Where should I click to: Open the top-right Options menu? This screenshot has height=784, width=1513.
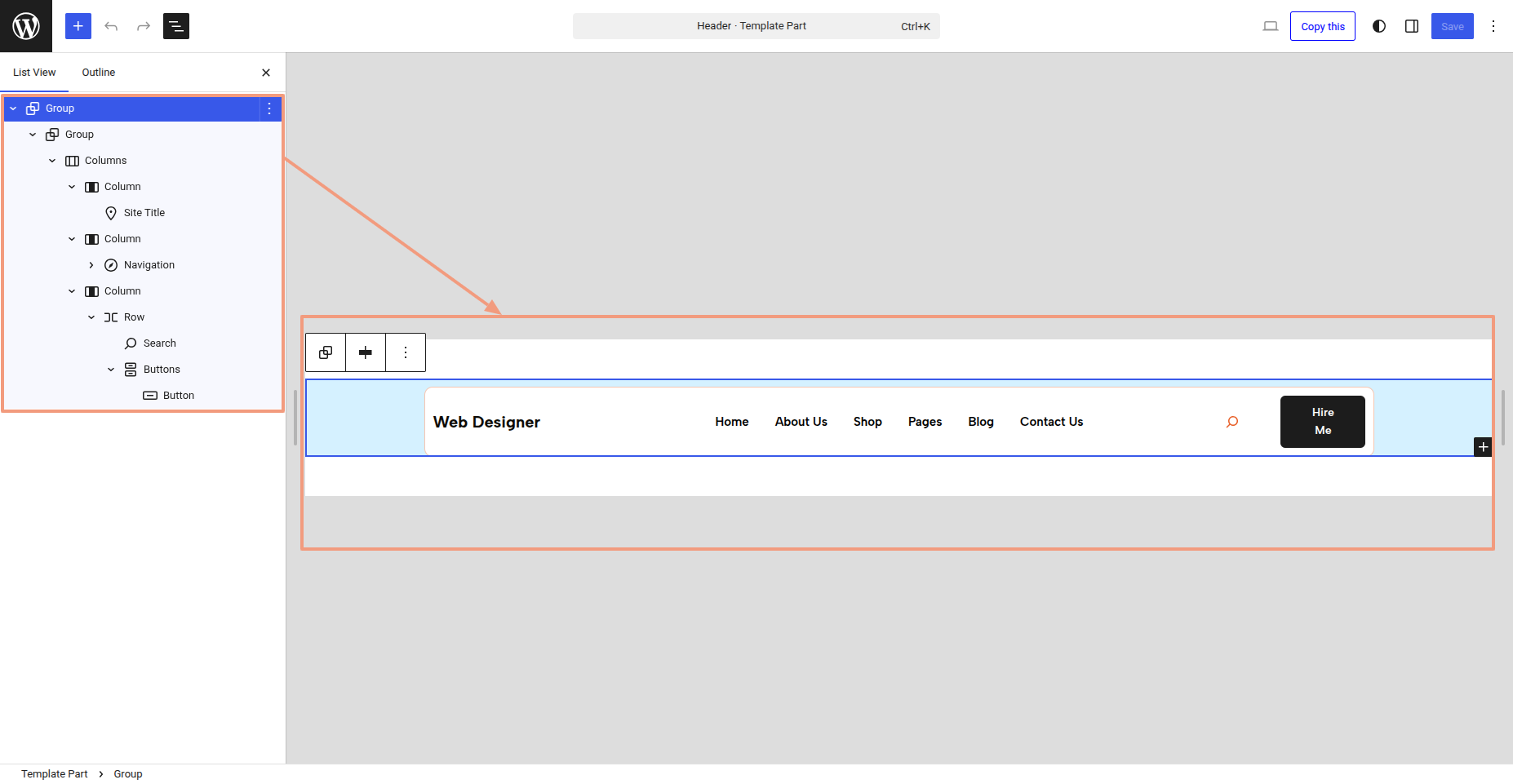pyautogui.click(x=1493, y=26)
